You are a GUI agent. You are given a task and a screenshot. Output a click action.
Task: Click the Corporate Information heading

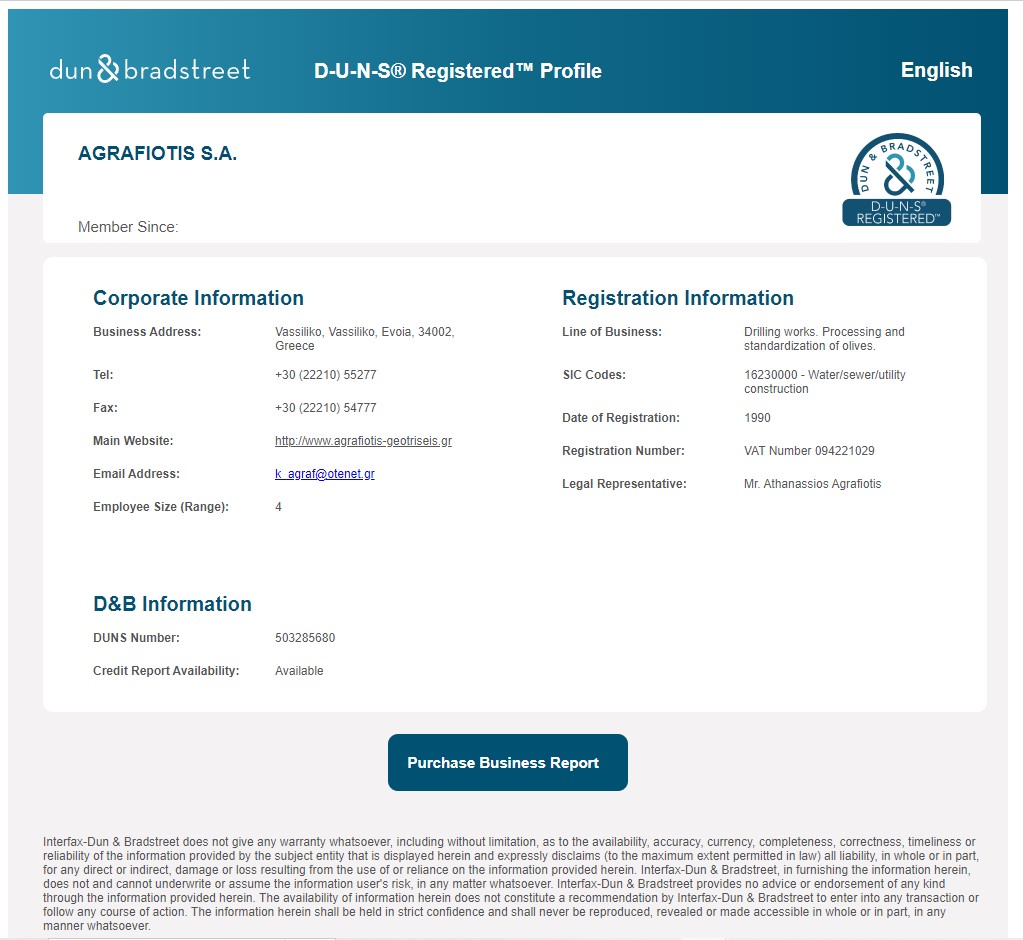coord(198,298)
